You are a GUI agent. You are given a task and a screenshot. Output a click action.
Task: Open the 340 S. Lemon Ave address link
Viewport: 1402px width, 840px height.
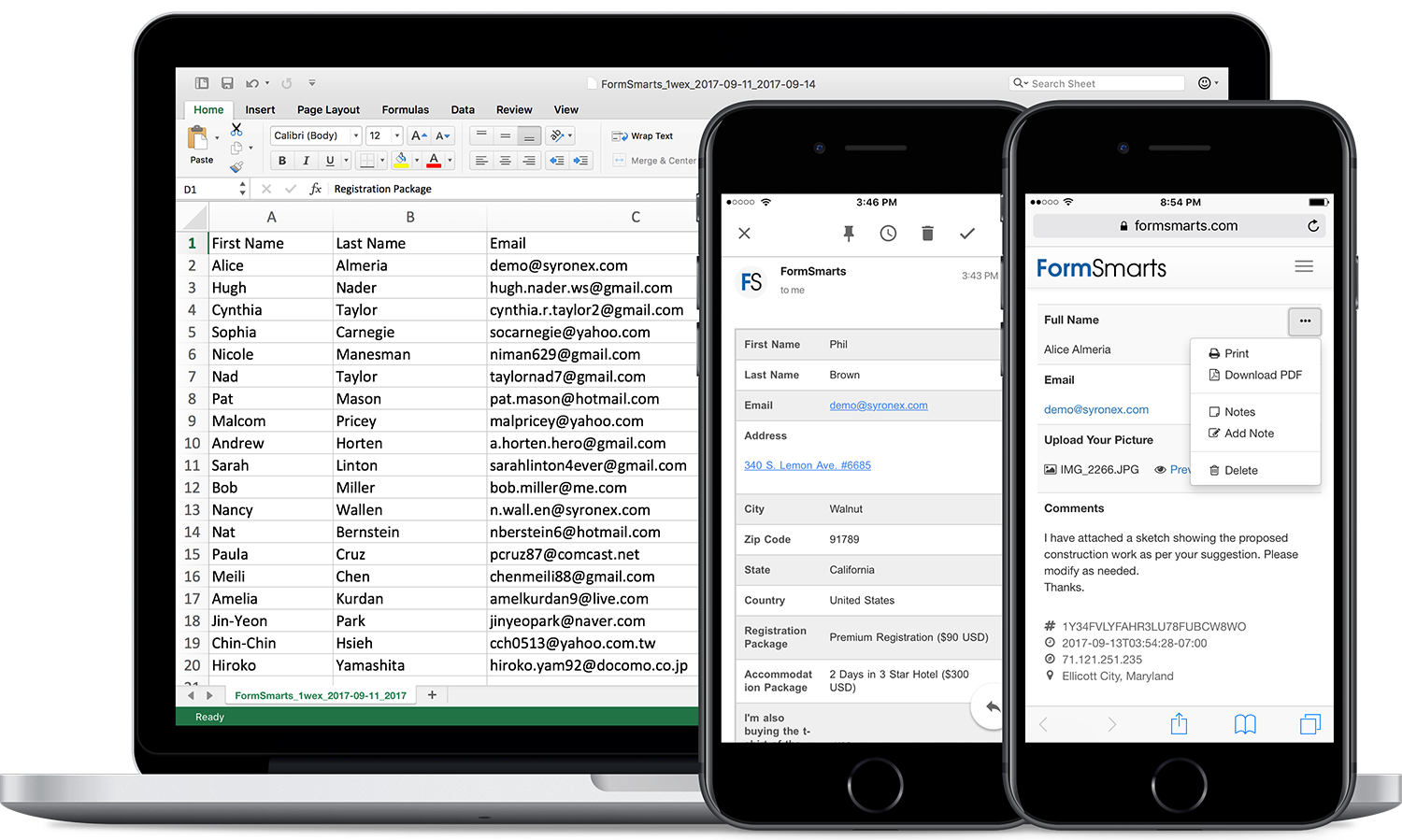[808, 465]
